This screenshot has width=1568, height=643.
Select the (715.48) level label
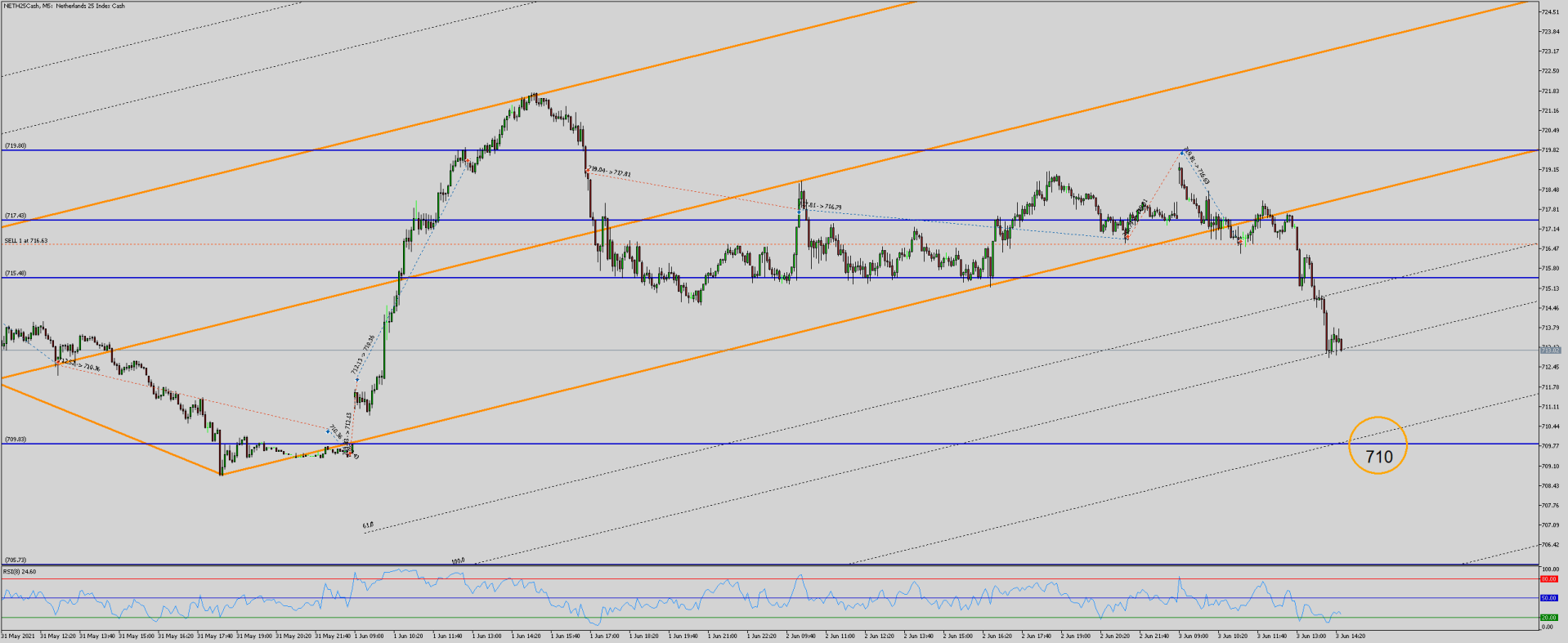click(x=16, y=273)
